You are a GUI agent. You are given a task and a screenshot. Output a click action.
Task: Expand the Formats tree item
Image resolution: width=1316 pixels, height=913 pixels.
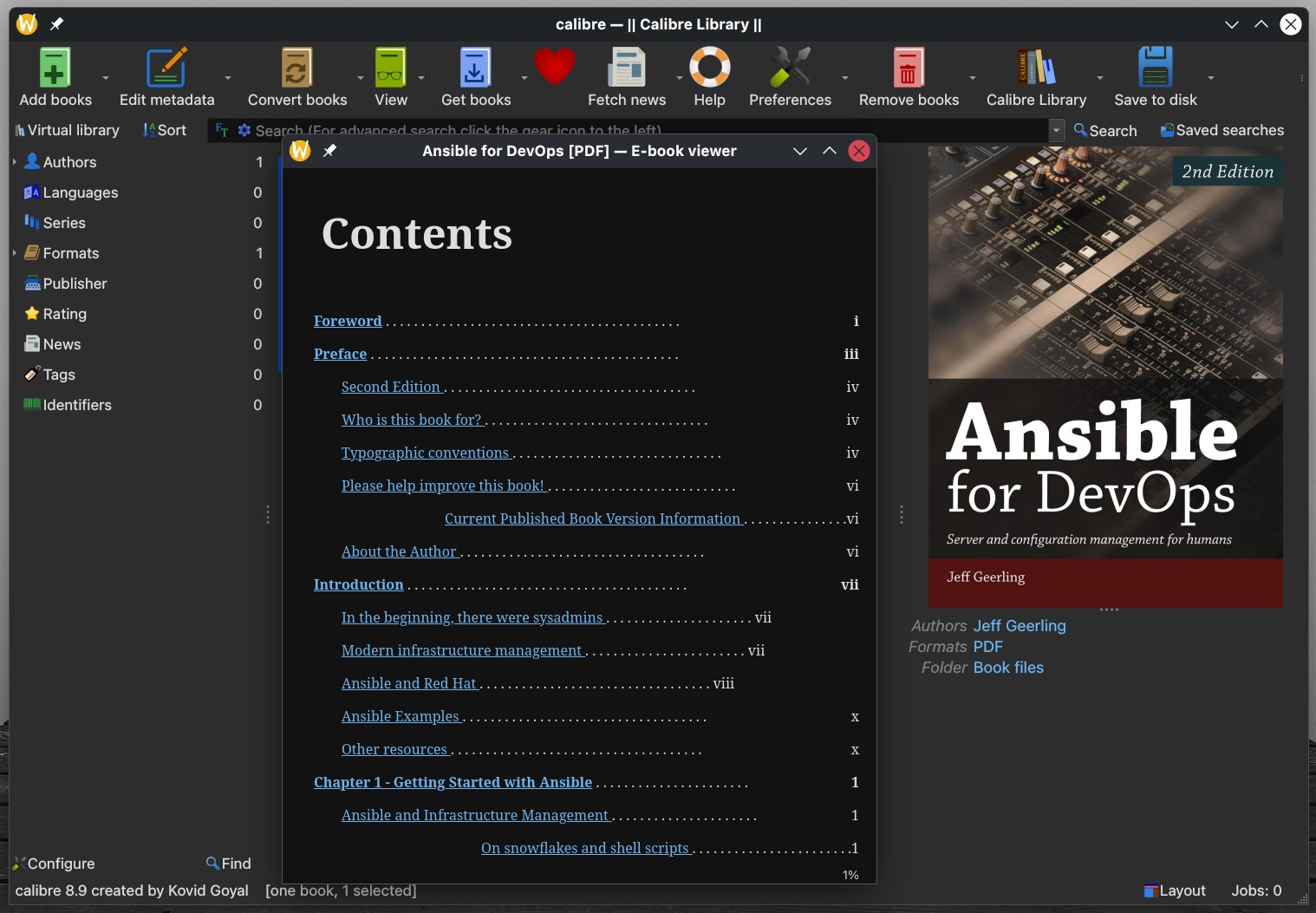tap(15, 253)
